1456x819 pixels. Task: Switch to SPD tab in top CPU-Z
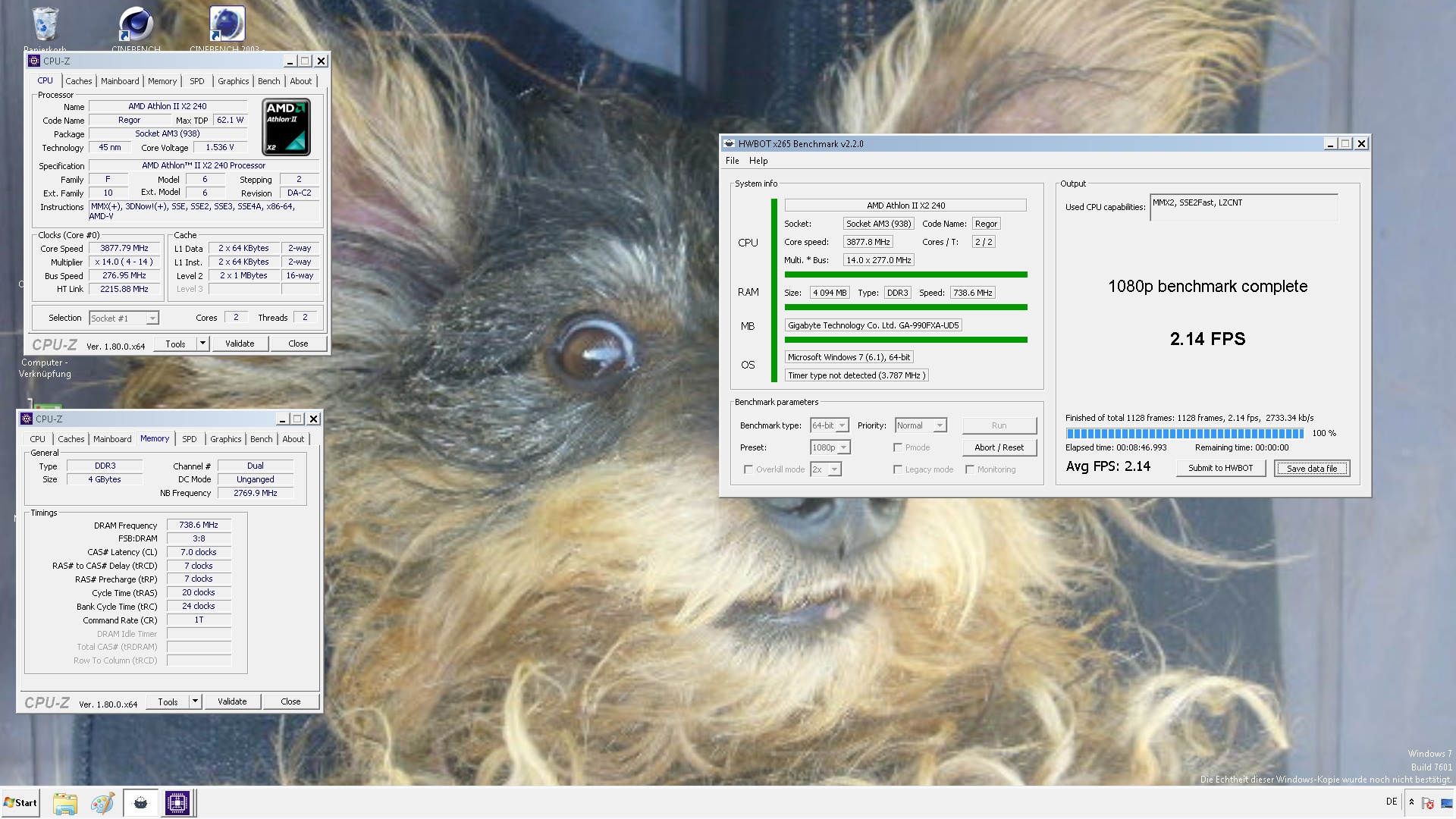click(x=197, y=81)
